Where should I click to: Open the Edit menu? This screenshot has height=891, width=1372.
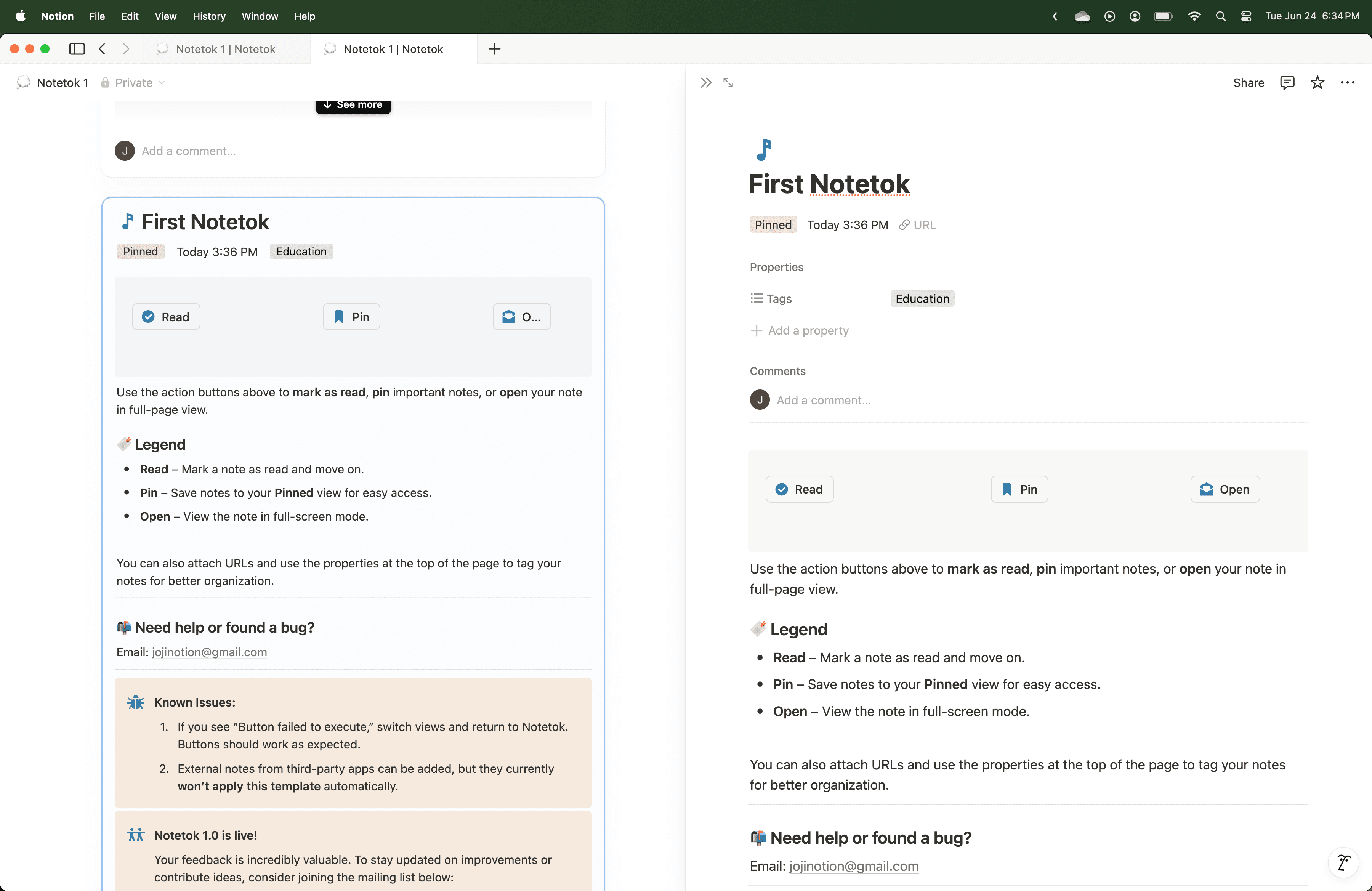[130, 16]
